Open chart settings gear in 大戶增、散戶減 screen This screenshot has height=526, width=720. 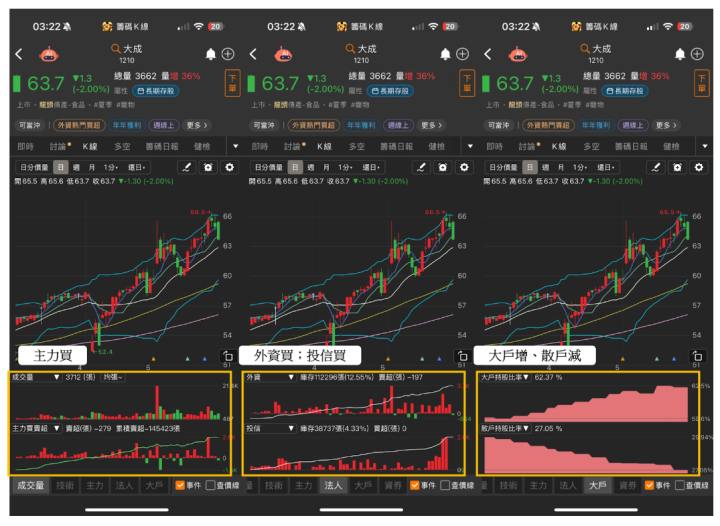[699, 168]
